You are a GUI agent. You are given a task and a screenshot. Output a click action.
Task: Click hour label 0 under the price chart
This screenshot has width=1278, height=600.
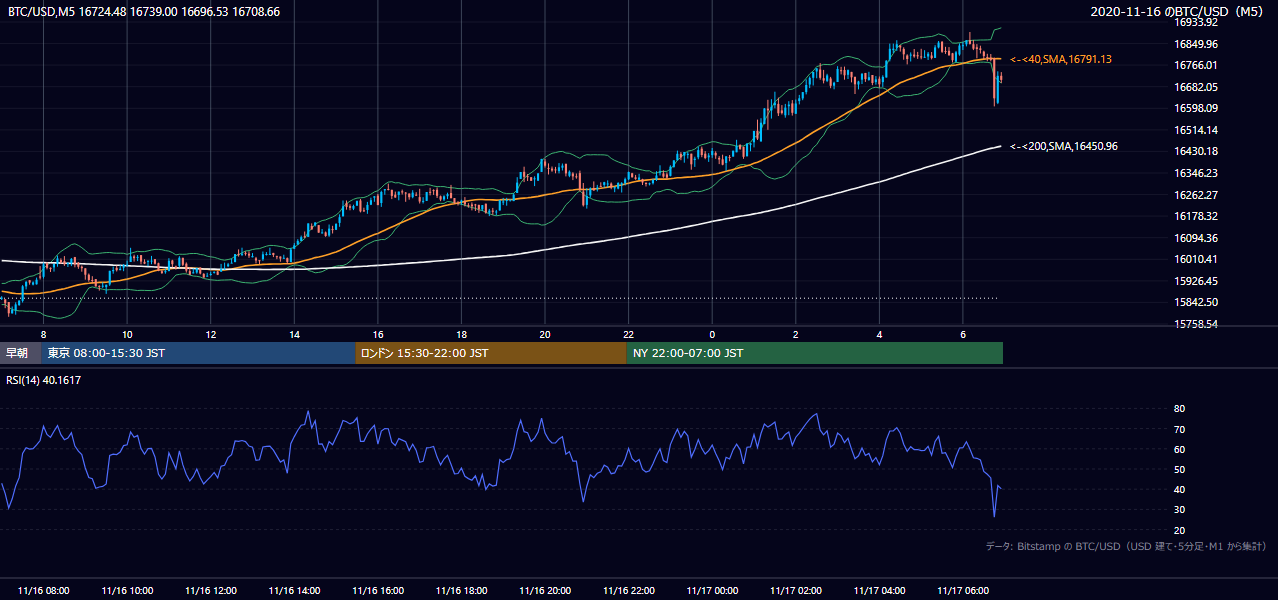tap(713, 334)
